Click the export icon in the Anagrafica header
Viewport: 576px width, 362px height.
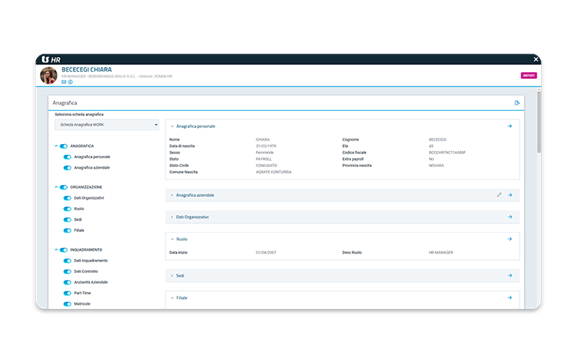(517, 103)
